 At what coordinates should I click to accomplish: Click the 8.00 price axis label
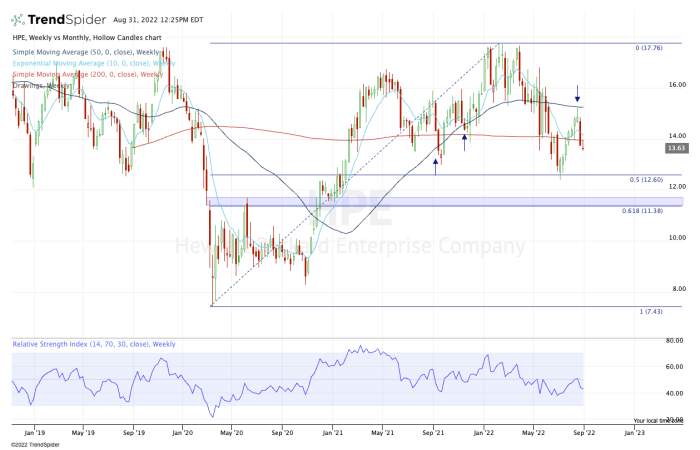679,289
